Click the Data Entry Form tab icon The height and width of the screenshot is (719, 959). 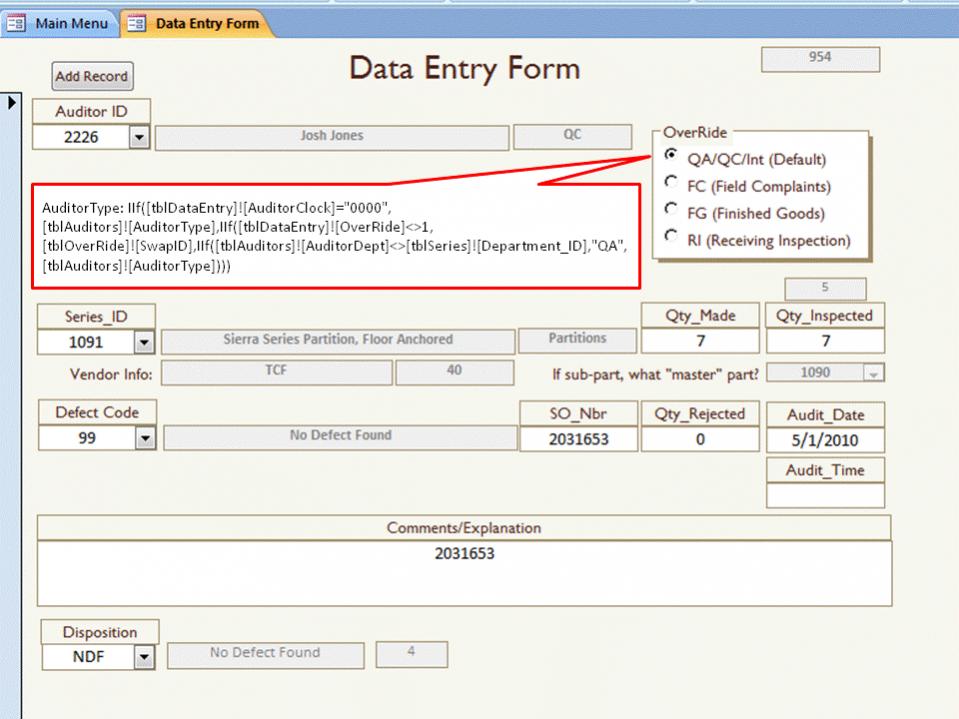(137, 23)
